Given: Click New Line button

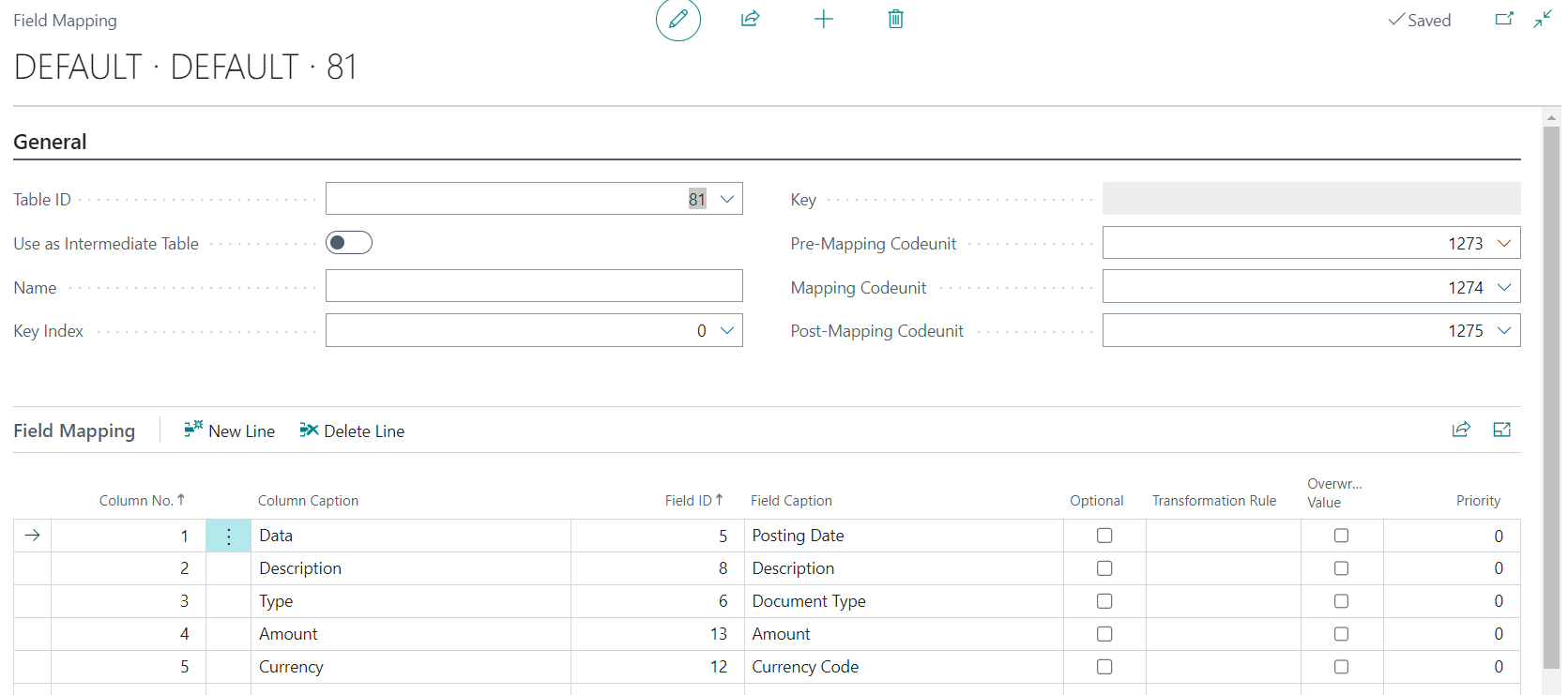Looking at the screenshot, I should click(230, 431).
